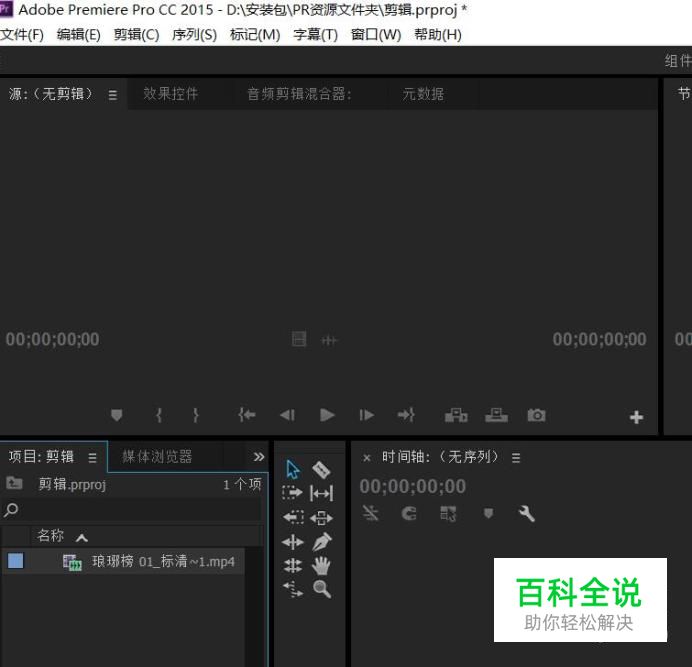
Task: Select the 源:(无剪辑) tab
Action: [x=51, y=94]
